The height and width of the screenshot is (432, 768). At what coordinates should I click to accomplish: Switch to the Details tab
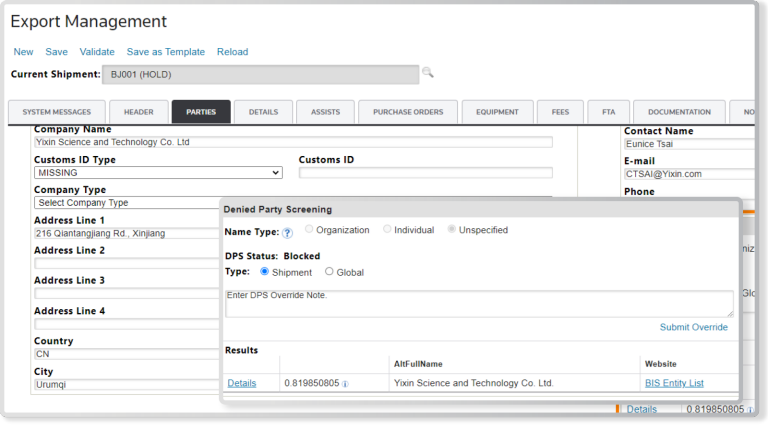263,112
